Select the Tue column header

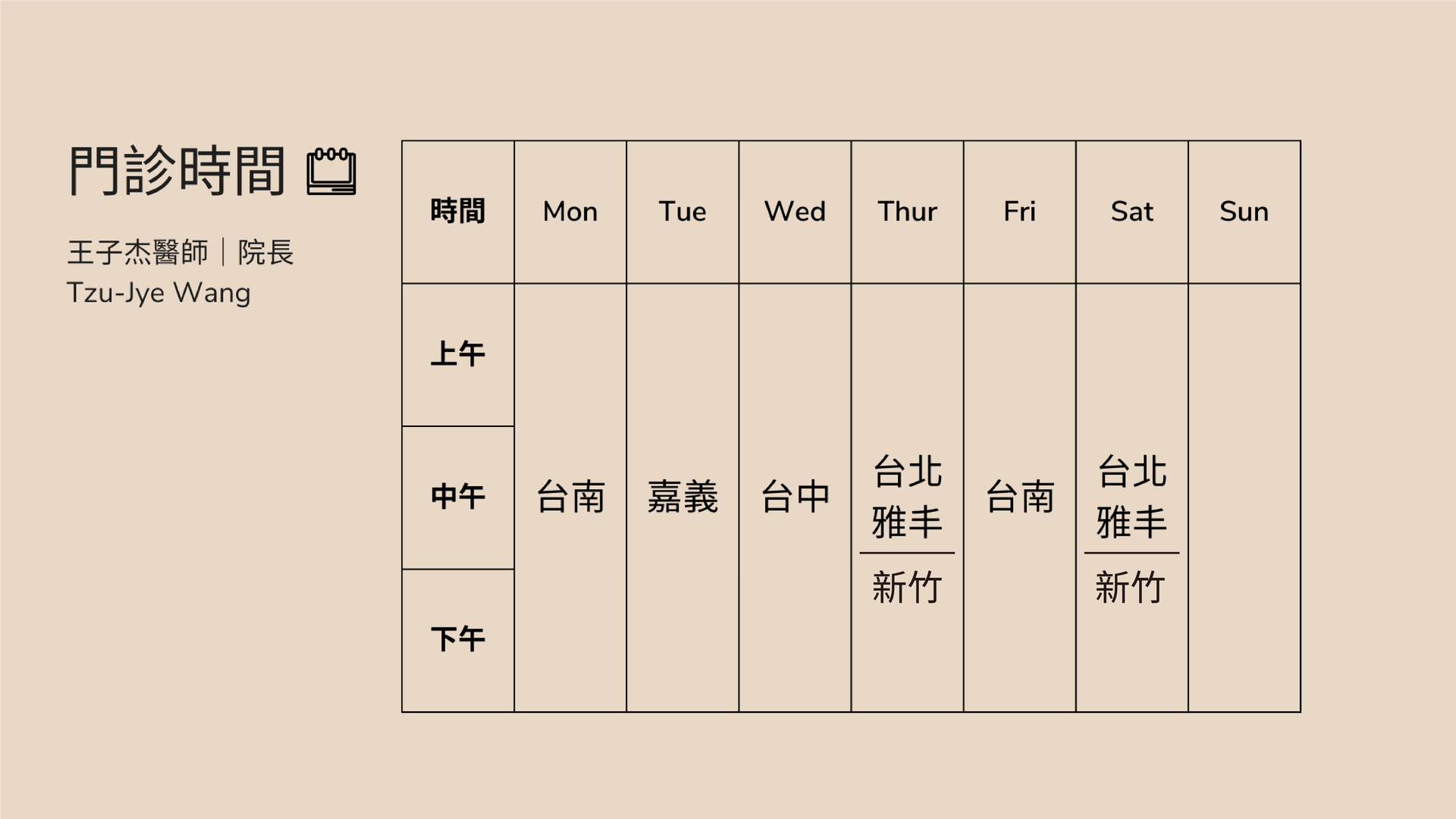pos(680,212)
